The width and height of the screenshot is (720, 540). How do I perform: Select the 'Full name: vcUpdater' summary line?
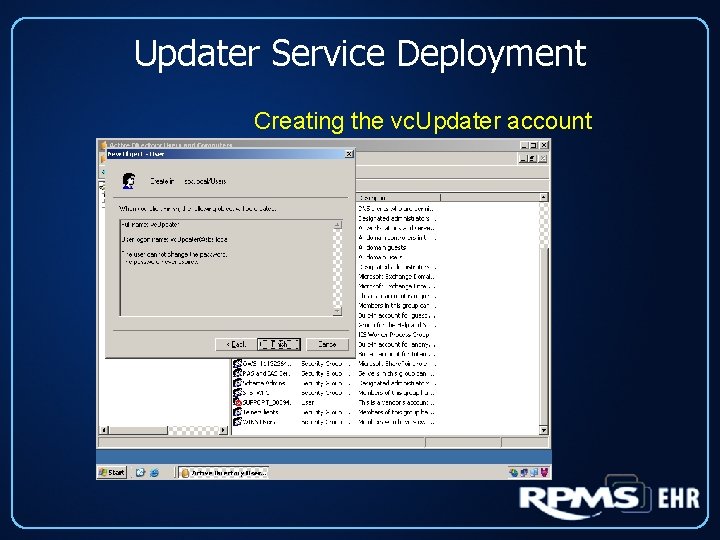[151, 225]
